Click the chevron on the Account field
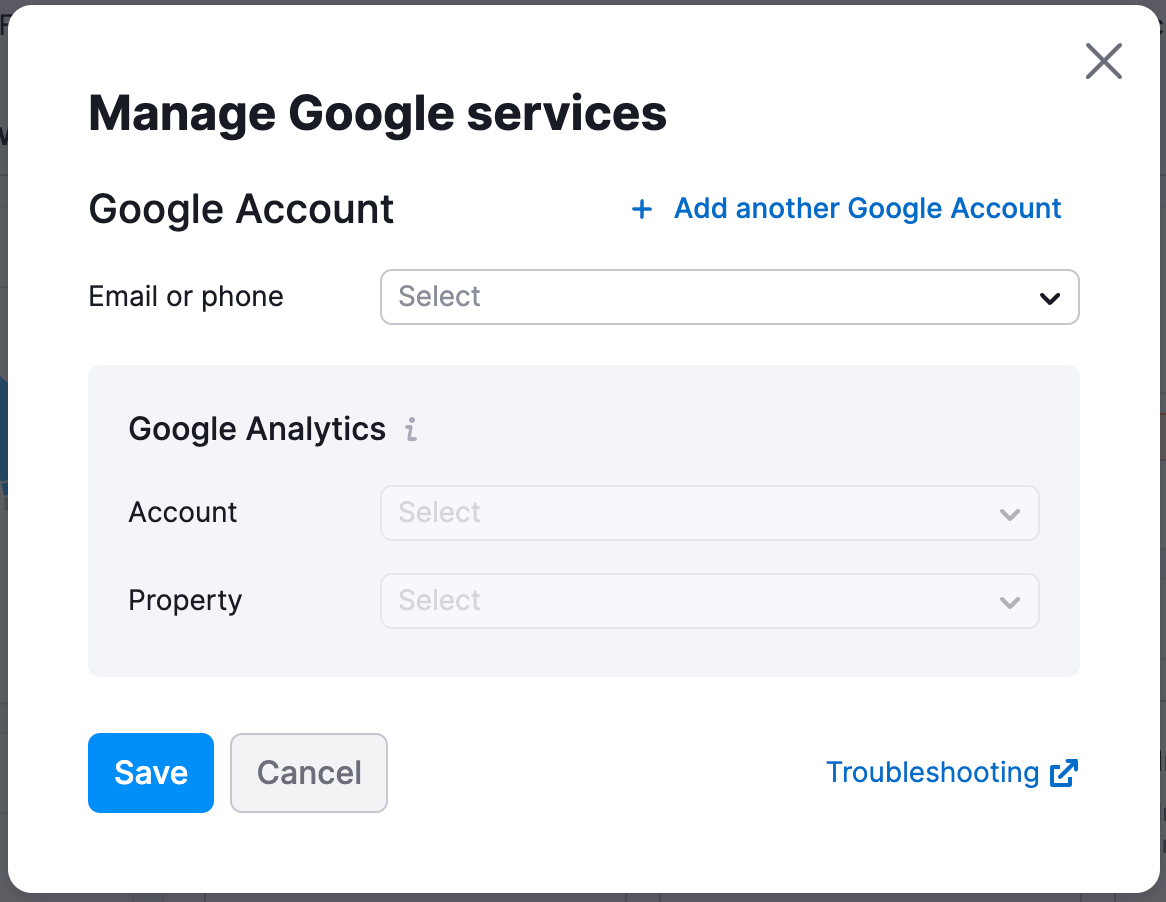The height and width of the screenshot is (902, 1166). 1010,513
